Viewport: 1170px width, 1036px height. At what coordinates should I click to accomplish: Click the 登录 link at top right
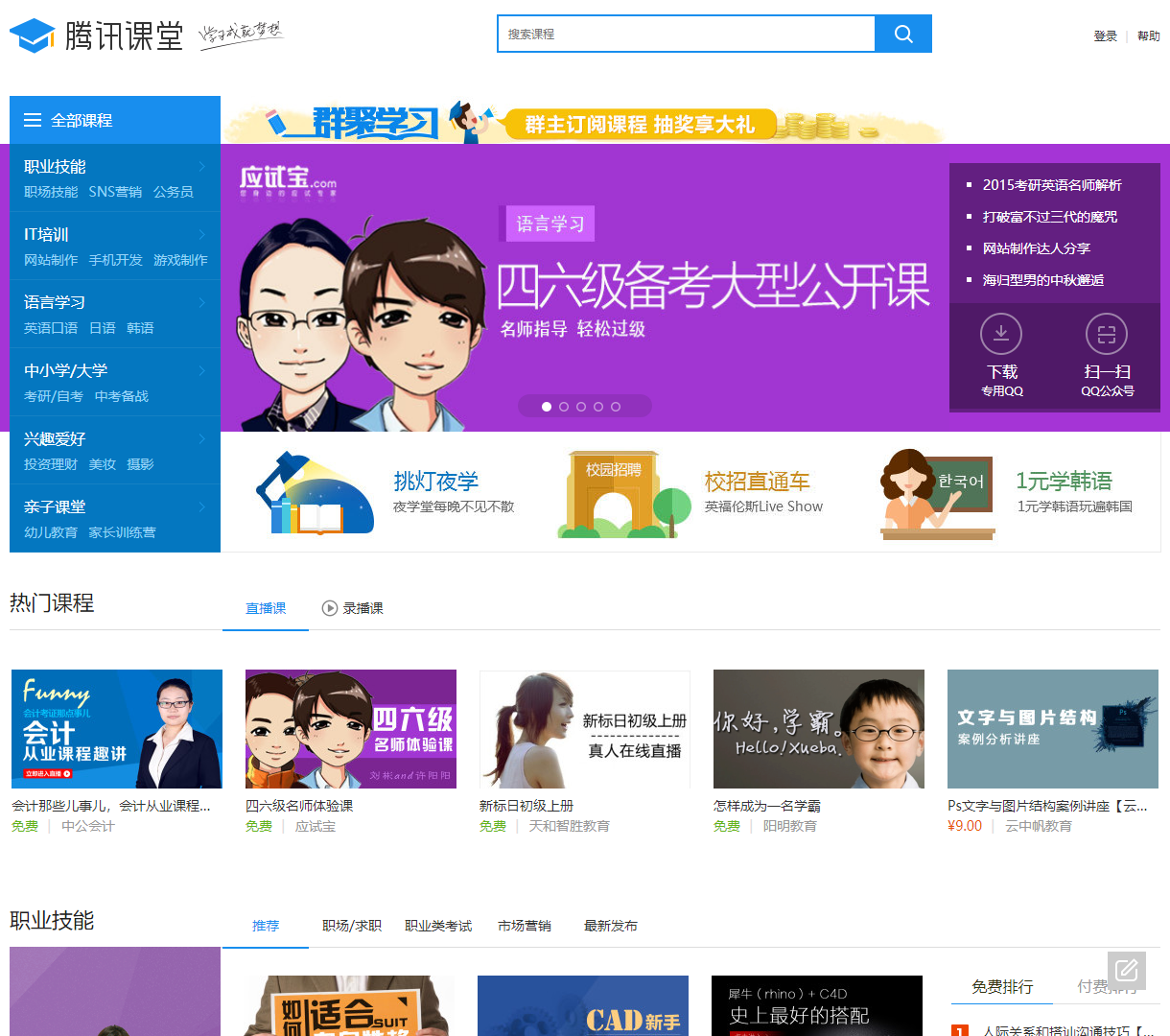pos(1106,35)
